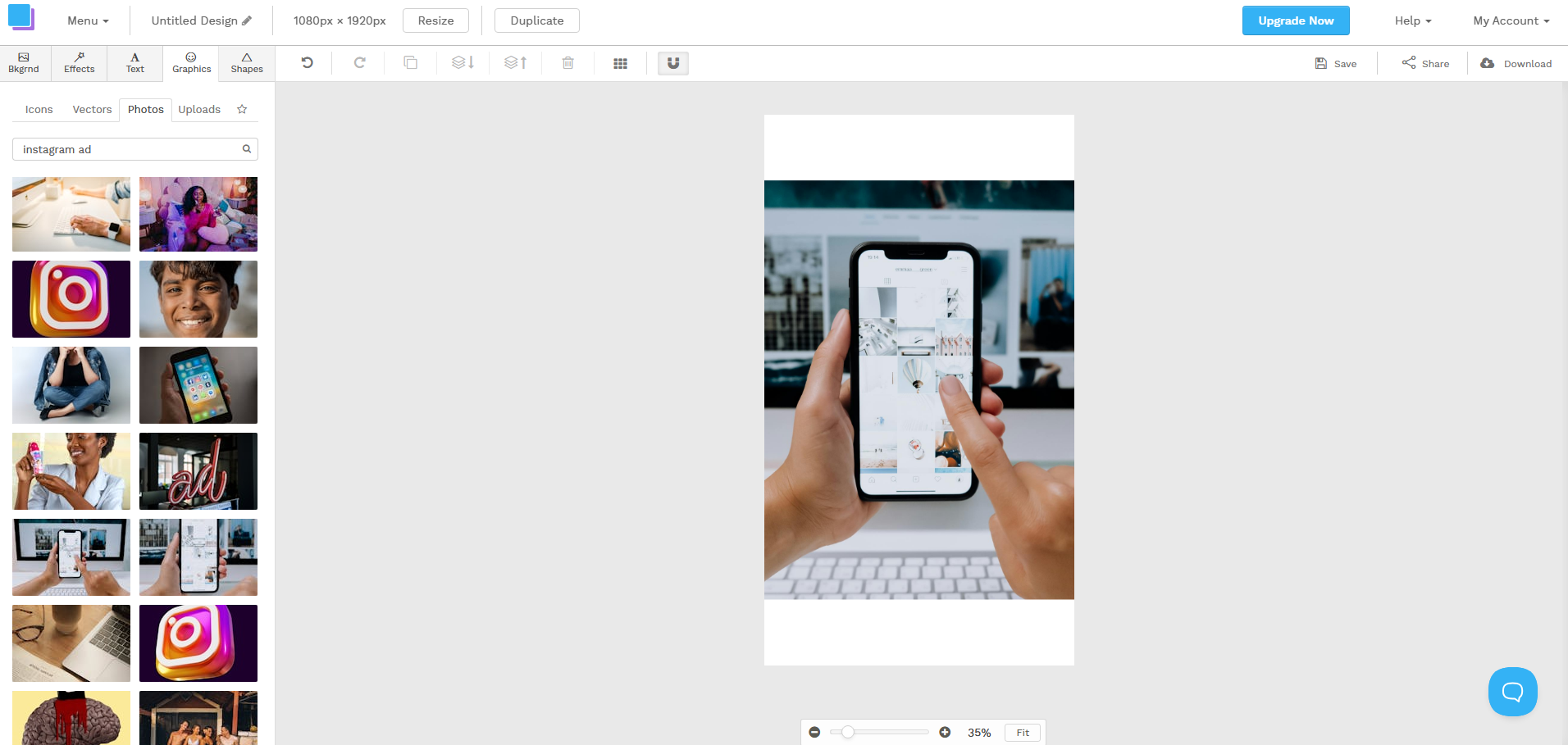Delete the selection with the trash icon
Screen dimensions: 1568x745
pos(567,62)
